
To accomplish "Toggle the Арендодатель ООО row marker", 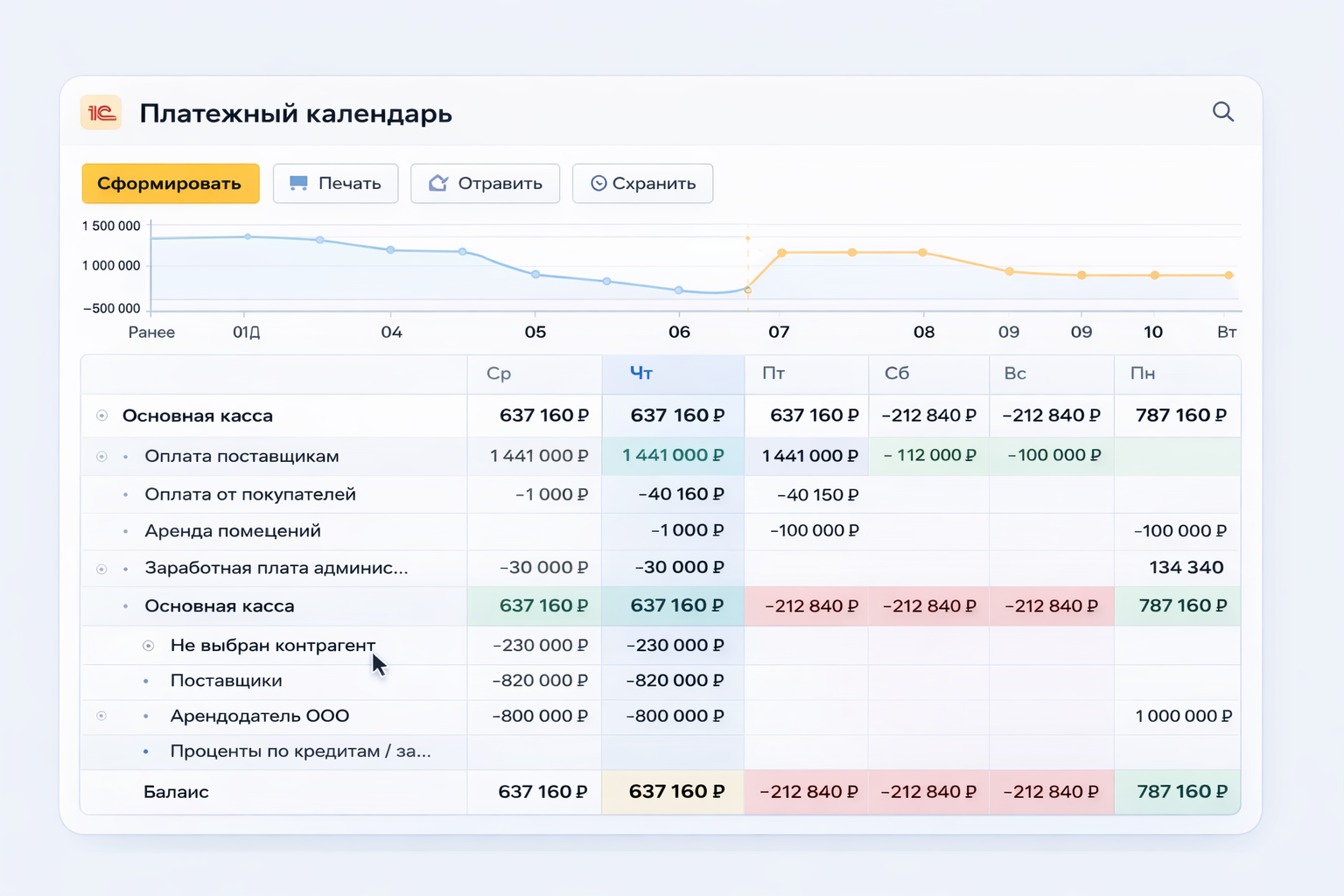I will coord(102,716).
